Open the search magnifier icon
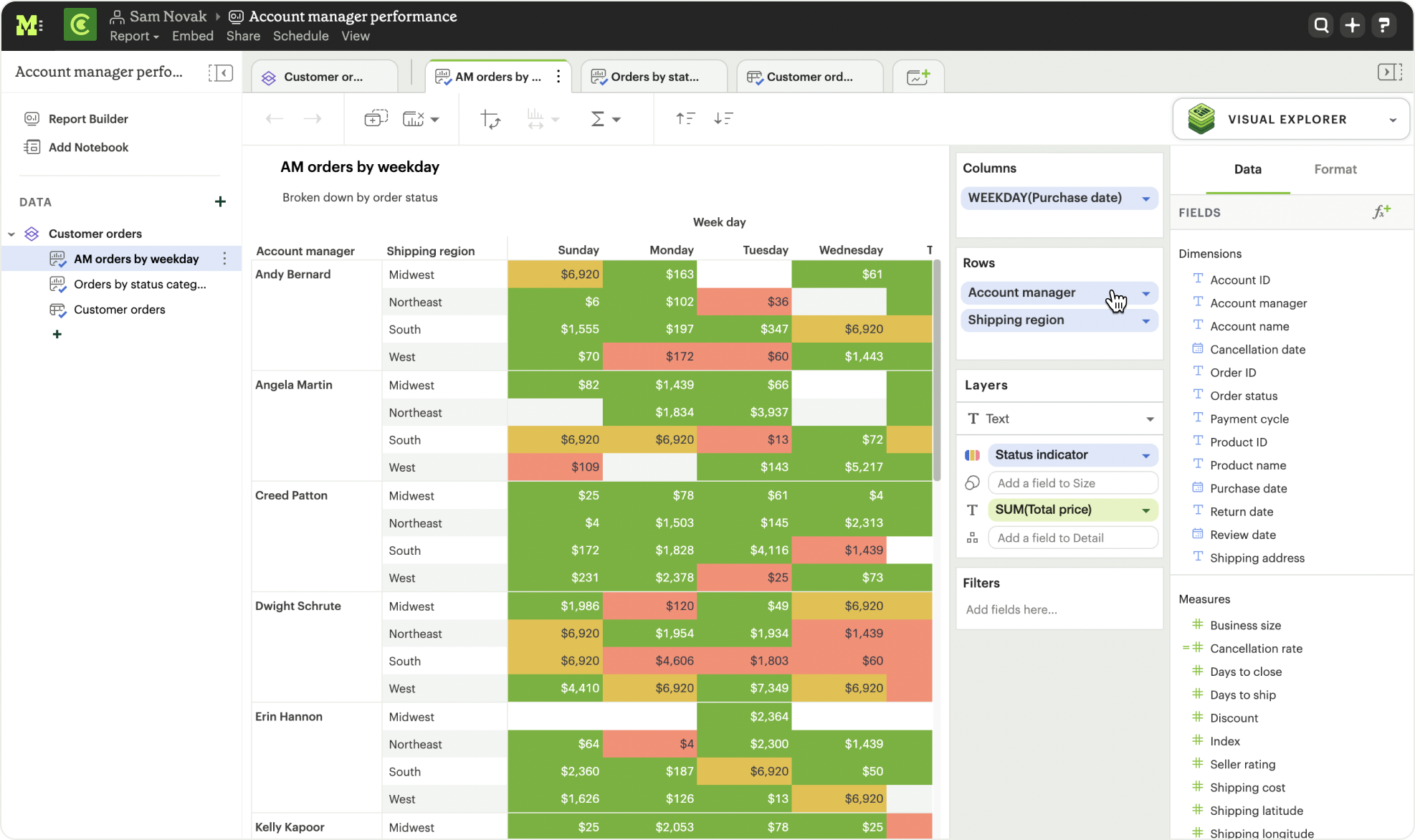Screen dimensions: 1415x840 point(1321,26)
